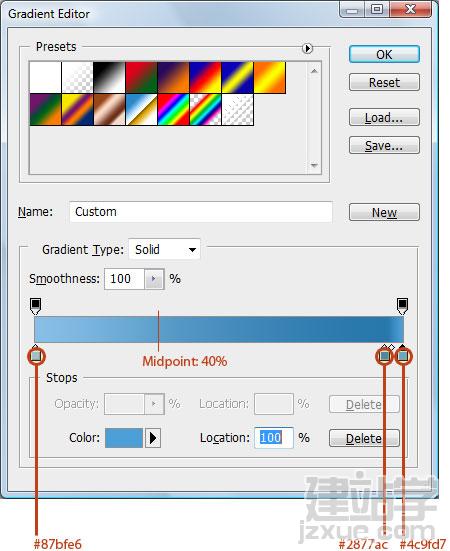Viewport: 450px width, 551px height.
Task: Click the gradient Name text field
Action: 201,212
